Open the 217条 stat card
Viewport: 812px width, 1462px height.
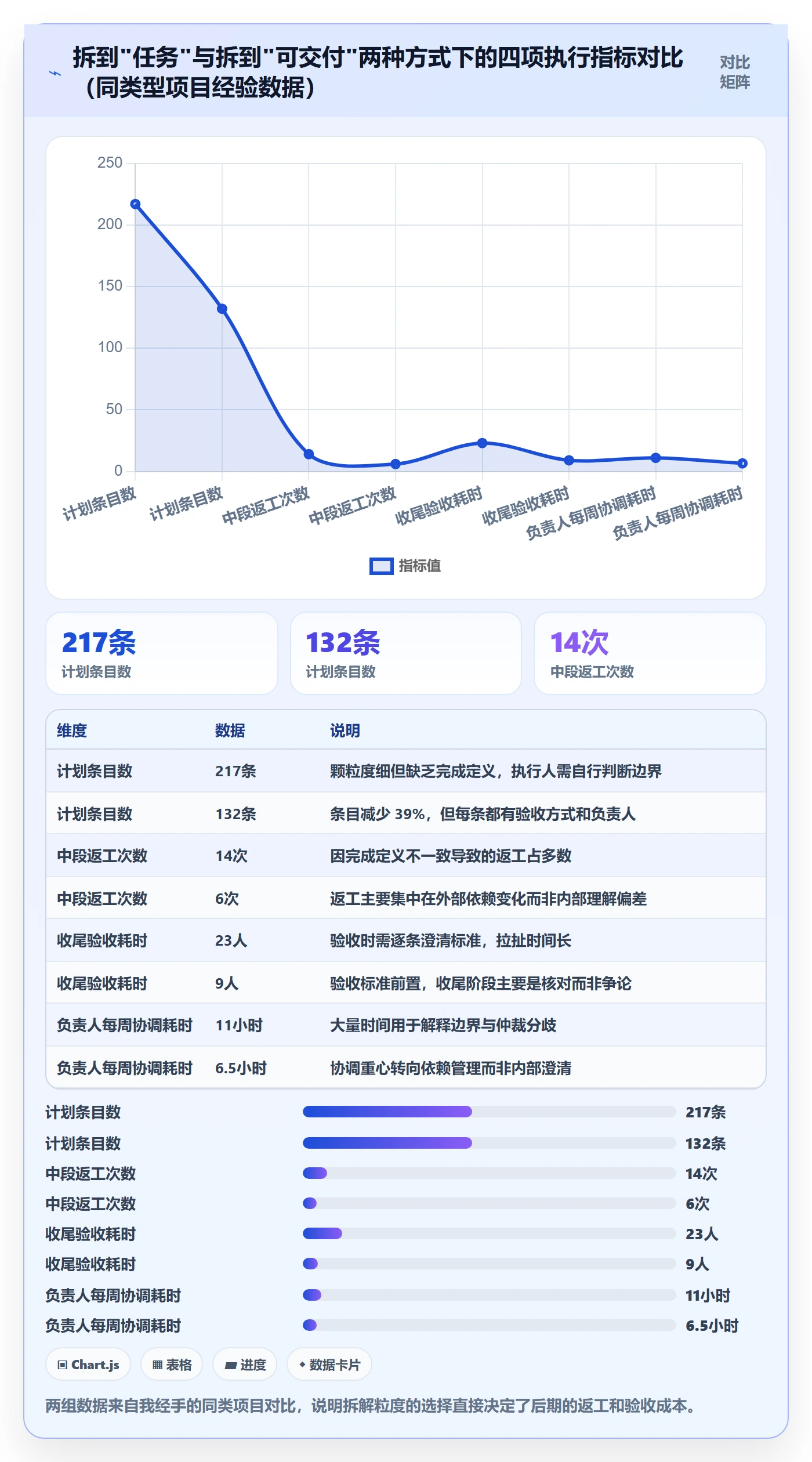162,653
